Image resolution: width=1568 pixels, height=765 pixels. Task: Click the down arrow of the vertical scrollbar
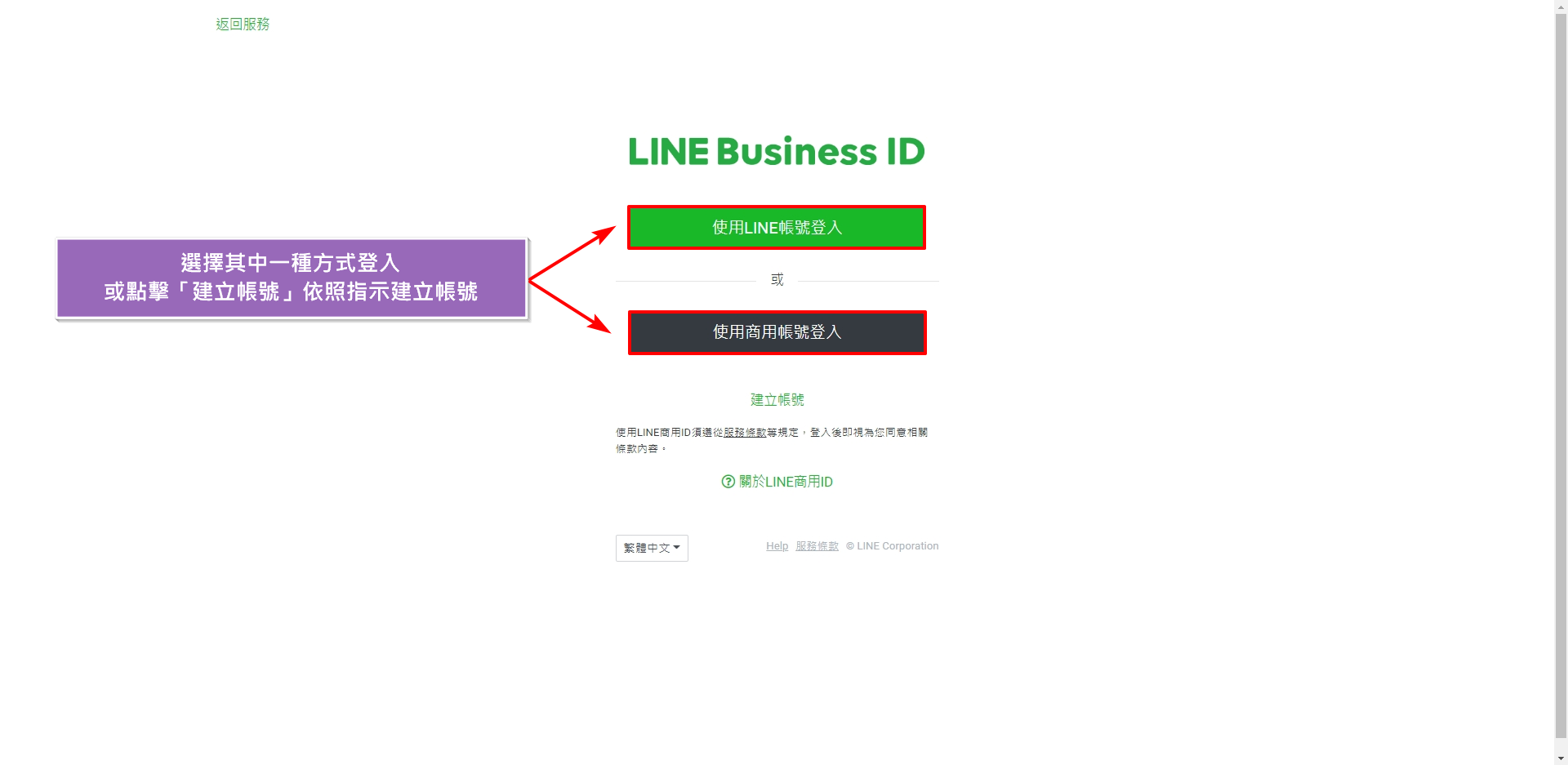[x=1561, y=758]
